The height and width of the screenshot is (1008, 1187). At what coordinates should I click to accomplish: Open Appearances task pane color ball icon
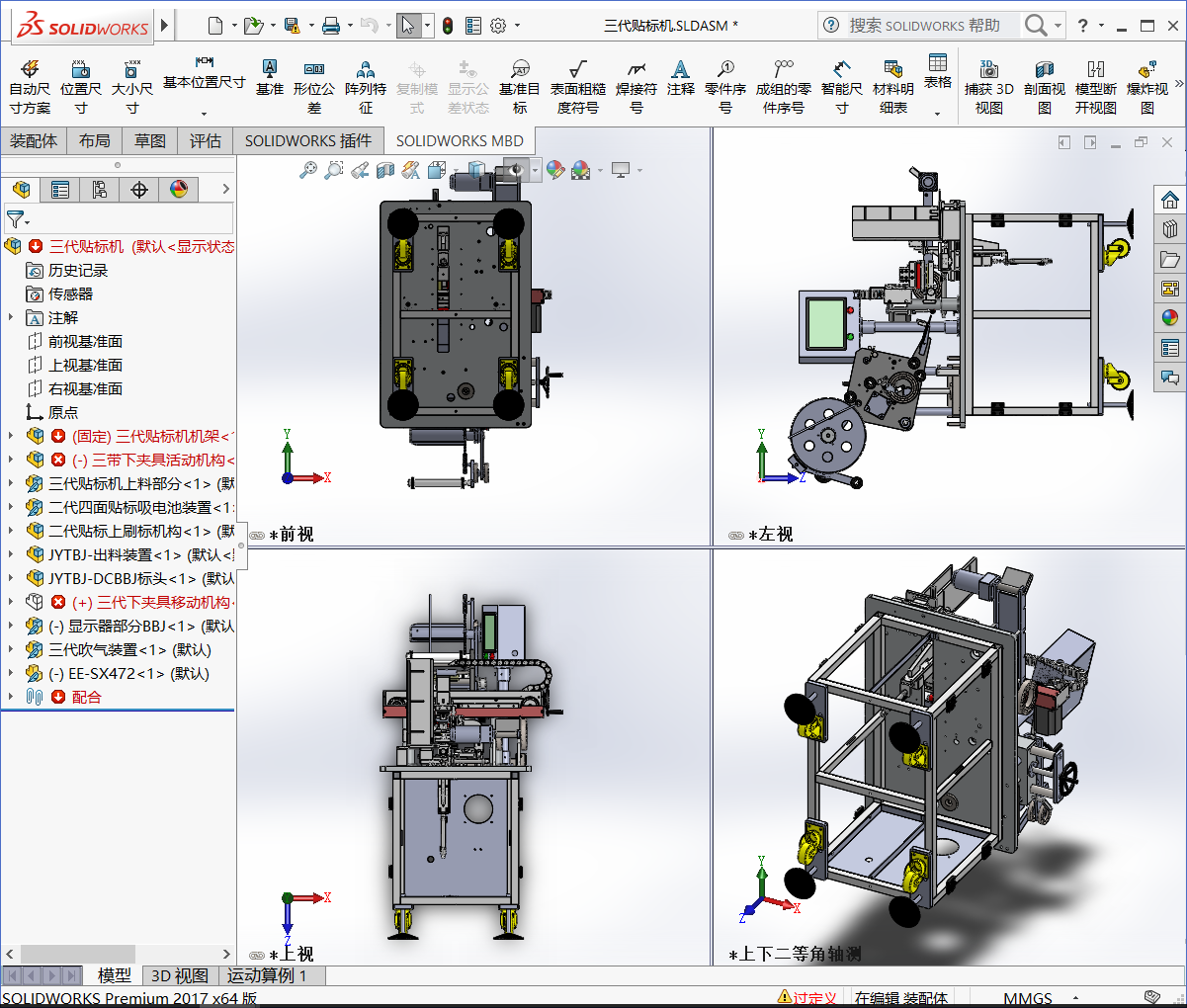click(x=1170, y=317)
